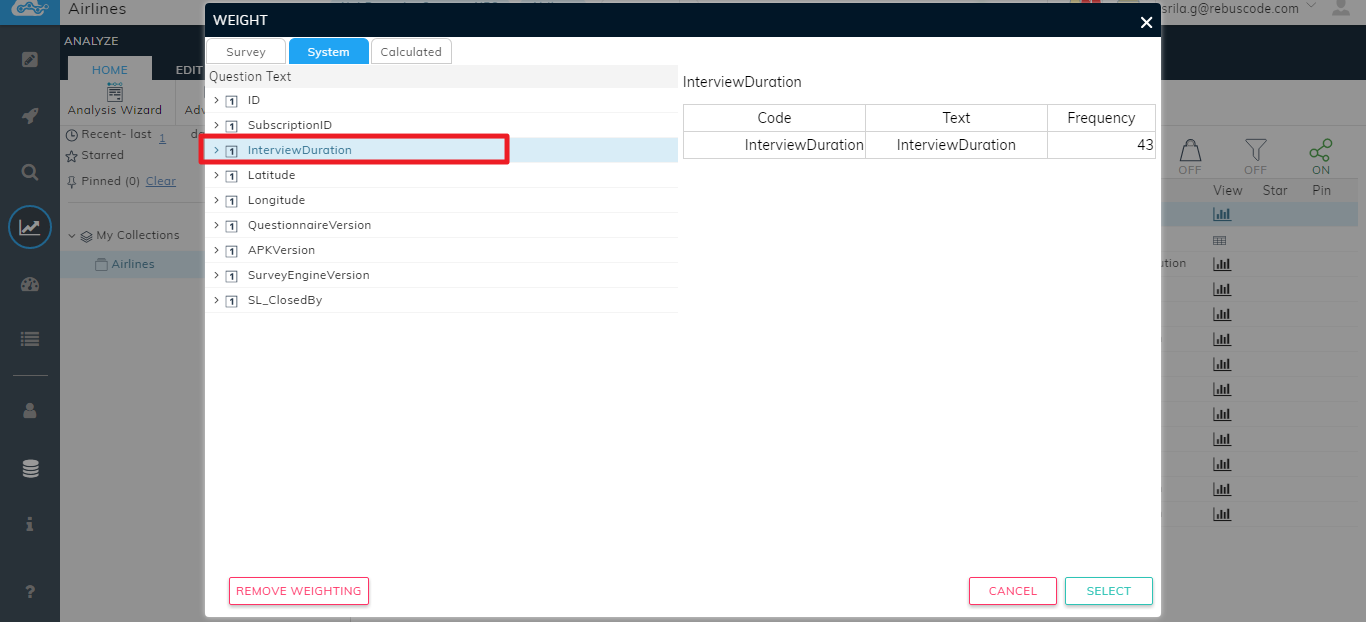Expand the InterviewDuration tree row

click(216, 150)
